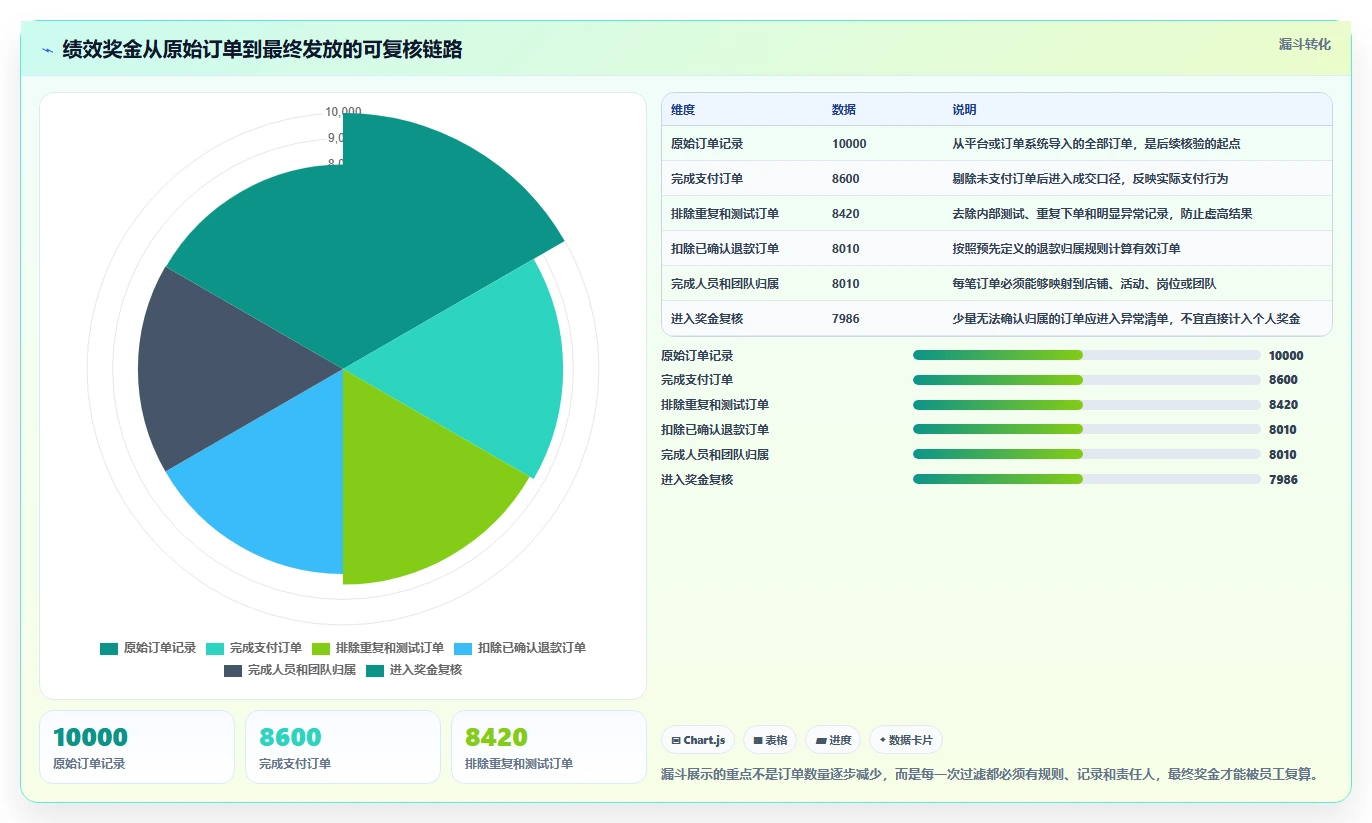Toggle the 完成人员和团队归属 legend swatch
The width and height of the screenshot is (1372, 823).
pos(233,670)
